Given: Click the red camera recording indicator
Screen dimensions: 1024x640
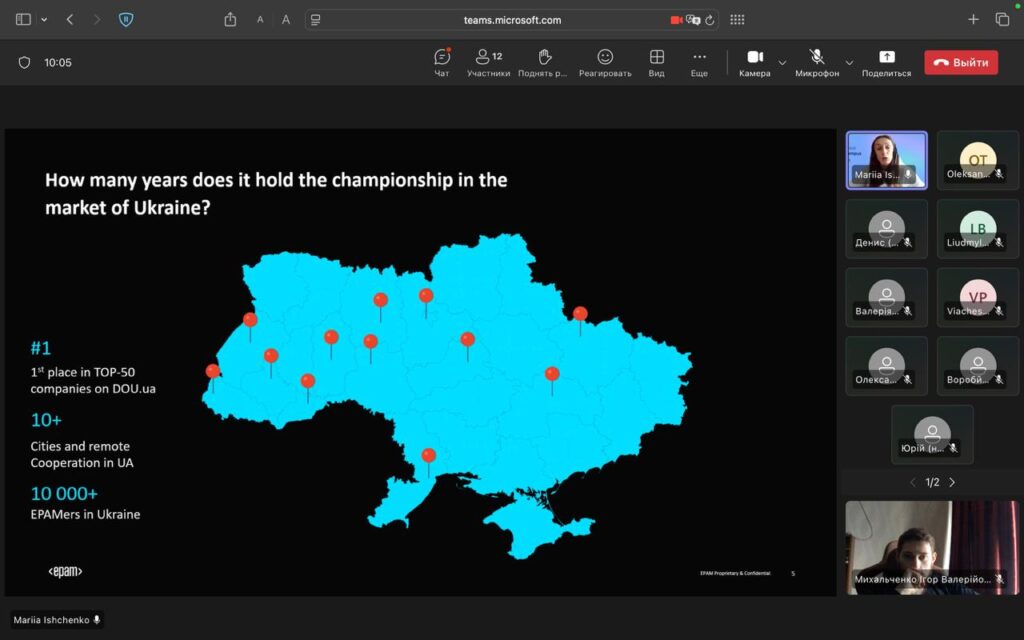Looking at the screenshot, I should 677,20.
